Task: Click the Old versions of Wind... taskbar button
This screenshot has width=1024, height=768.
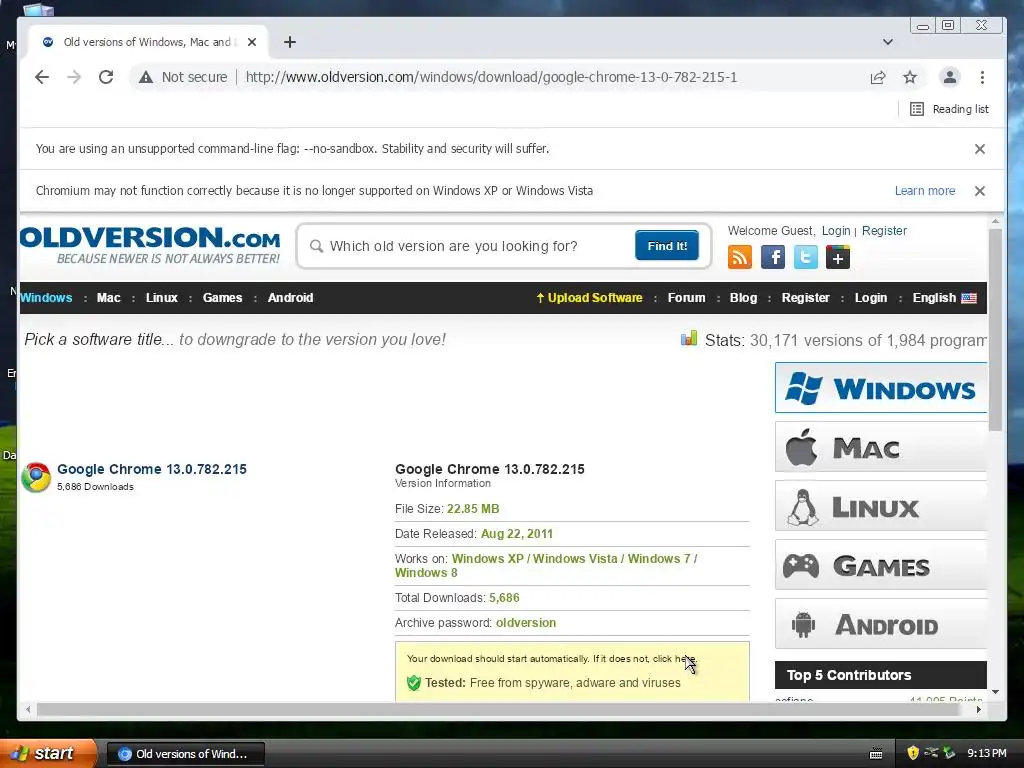Action: tap(185, 754)
